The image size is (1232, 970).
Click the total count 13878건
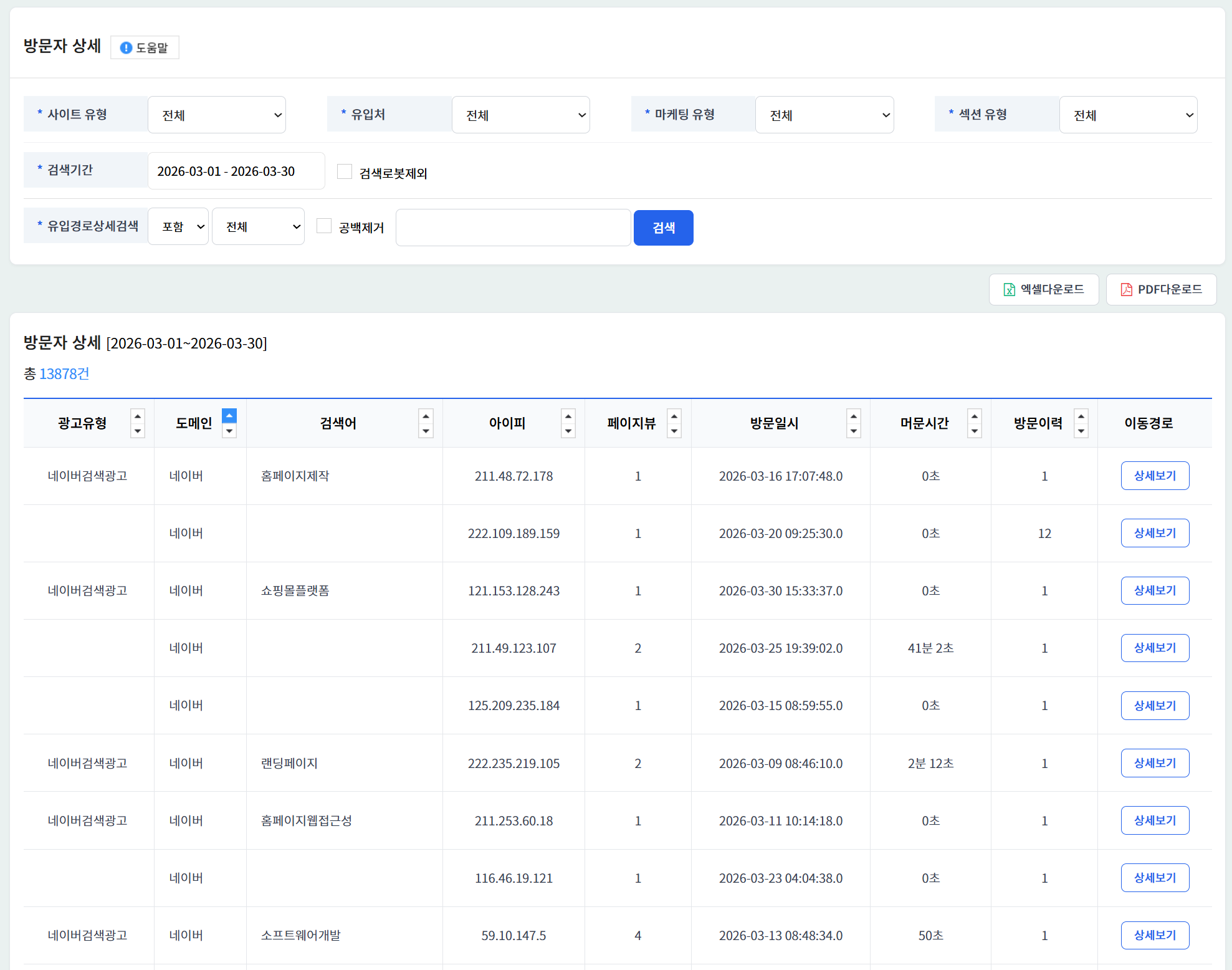tap(64, 373)
